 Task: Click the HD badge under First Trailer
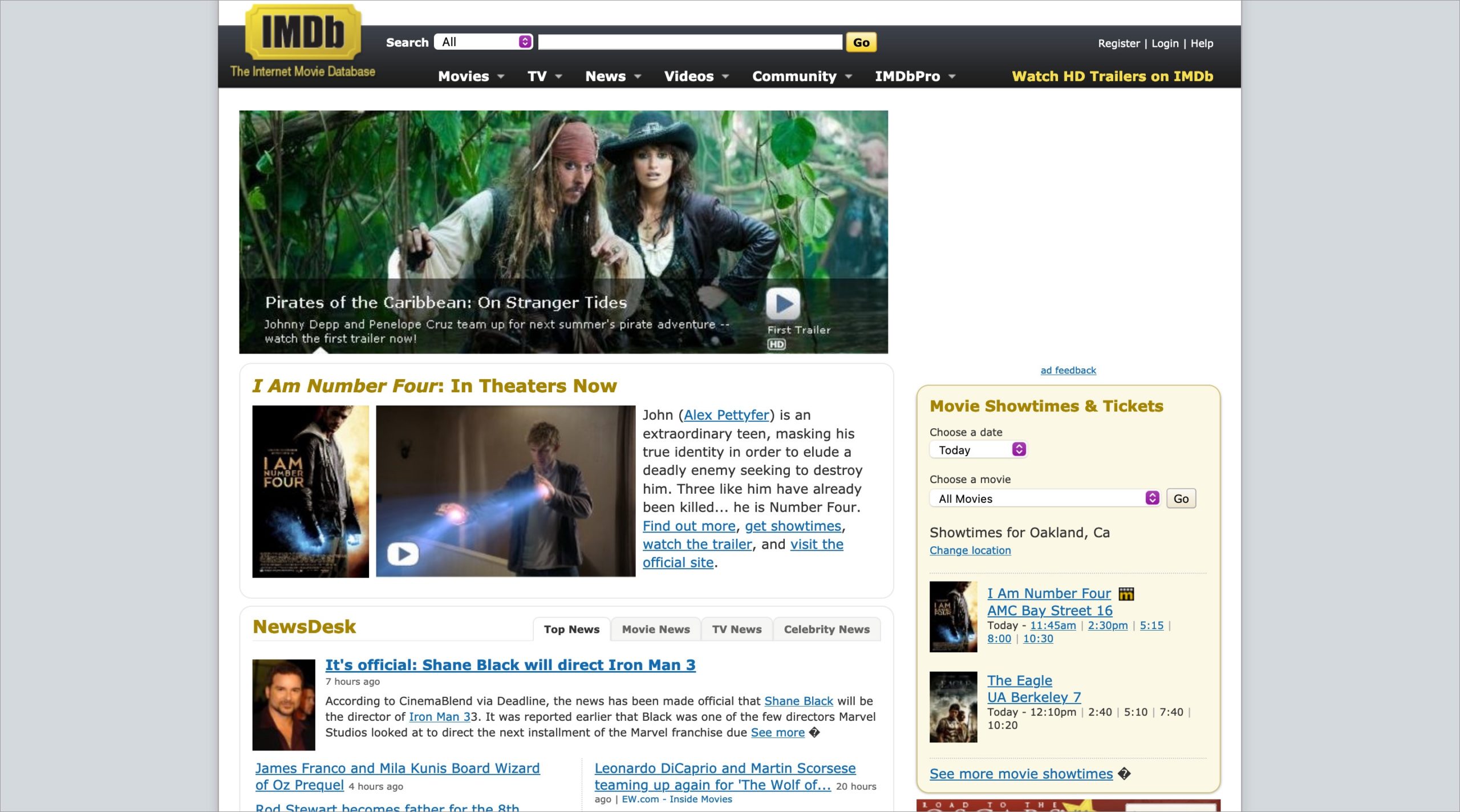pos(776,344)
